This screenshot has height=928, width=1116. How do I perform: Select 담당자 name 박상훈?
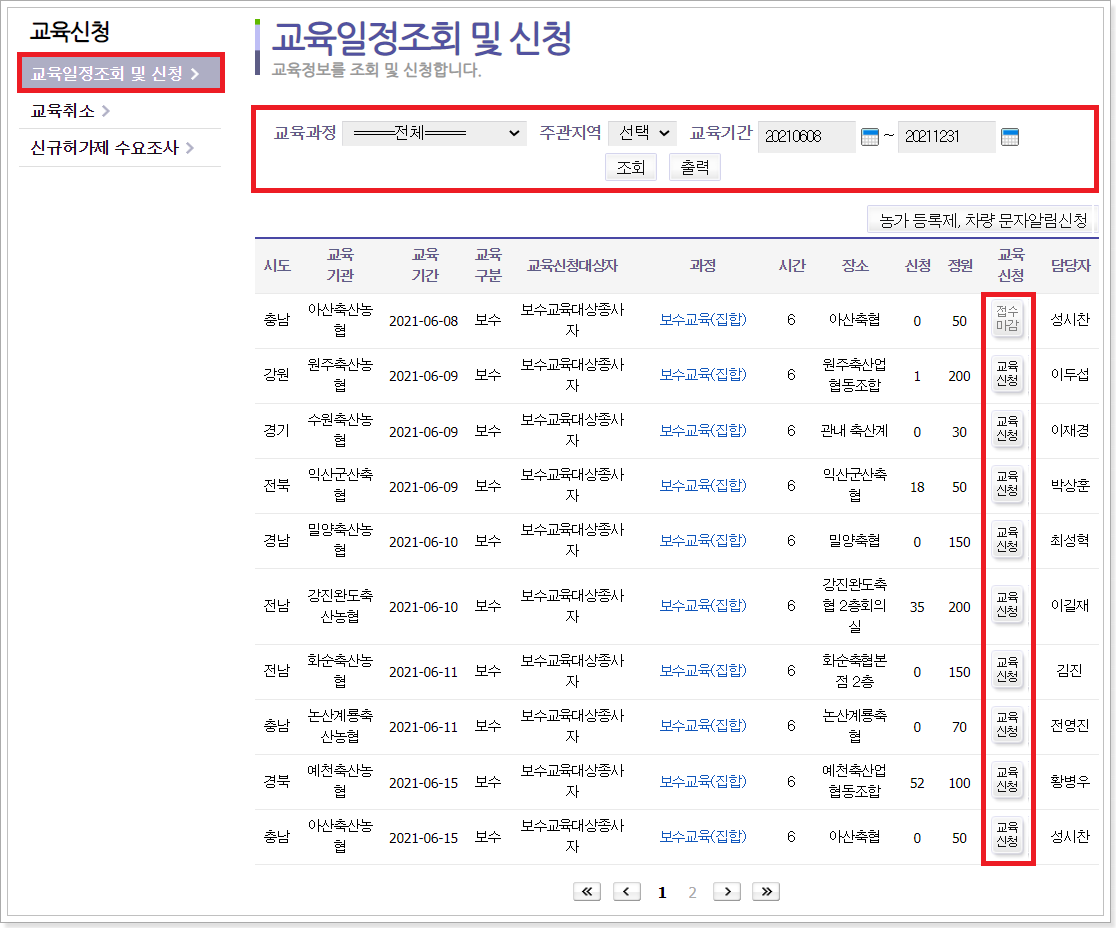[x=1070, y=485]
